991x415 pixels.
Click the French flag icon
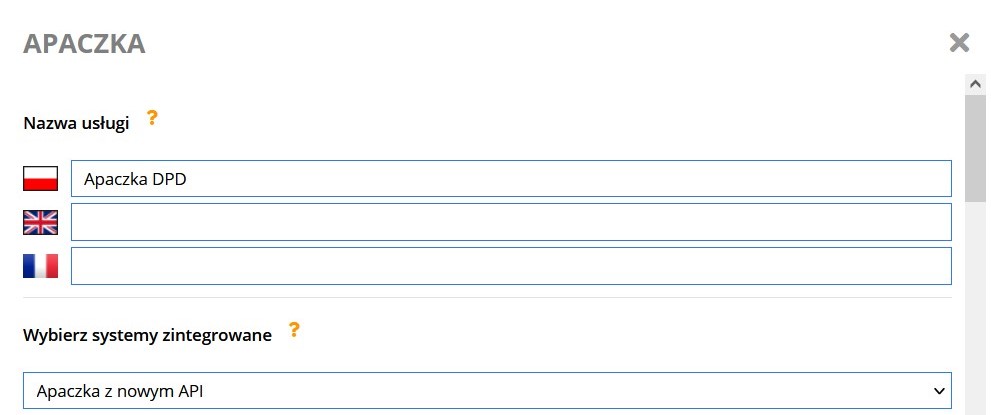coord(40,266)
